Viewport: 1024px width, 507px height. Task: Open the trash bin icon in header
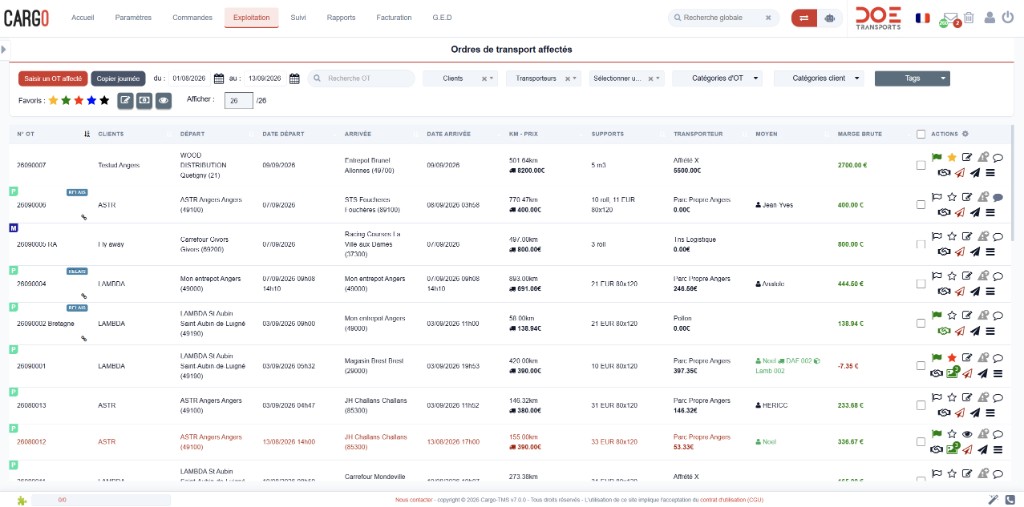[968, 18]
